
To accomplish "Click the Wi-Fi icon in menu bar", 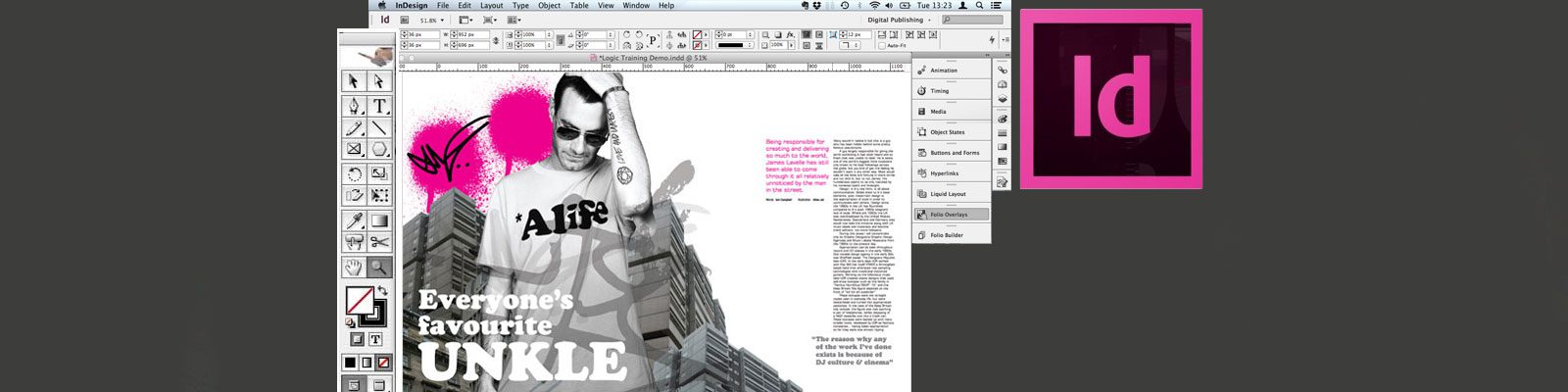I will coord(874,6).
